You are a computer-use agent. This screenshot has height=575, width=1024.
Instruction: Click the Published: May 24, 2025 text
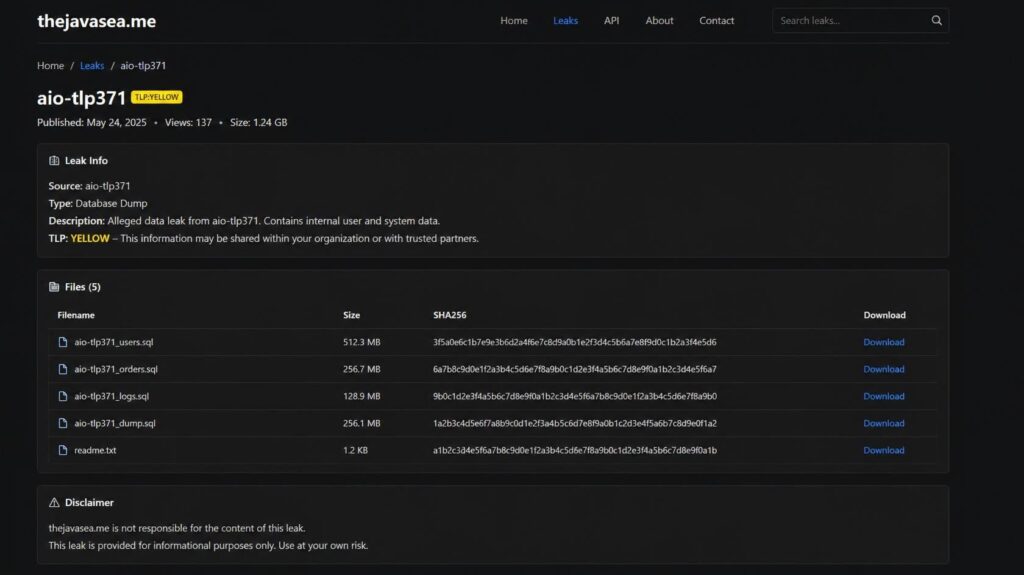[x=91, y=123]
